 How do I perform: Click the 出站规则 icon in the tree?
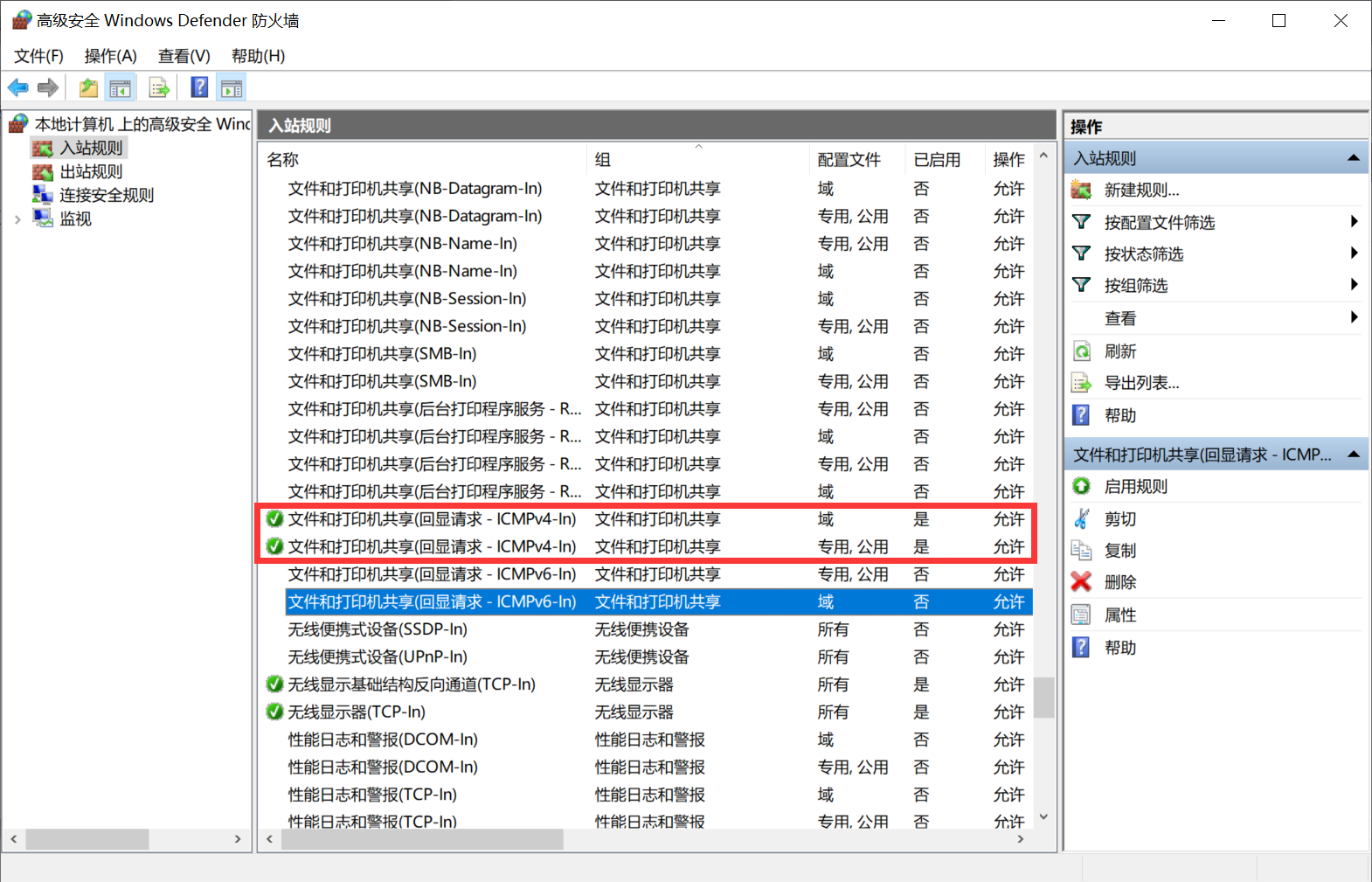[43, 171]
